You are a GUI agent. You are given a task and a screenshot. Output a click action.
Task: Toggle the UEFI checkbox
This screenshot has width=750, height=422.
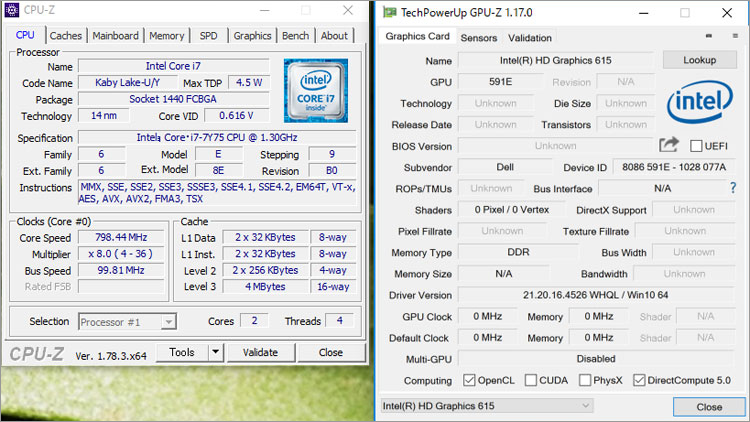(x=696, y=146)
